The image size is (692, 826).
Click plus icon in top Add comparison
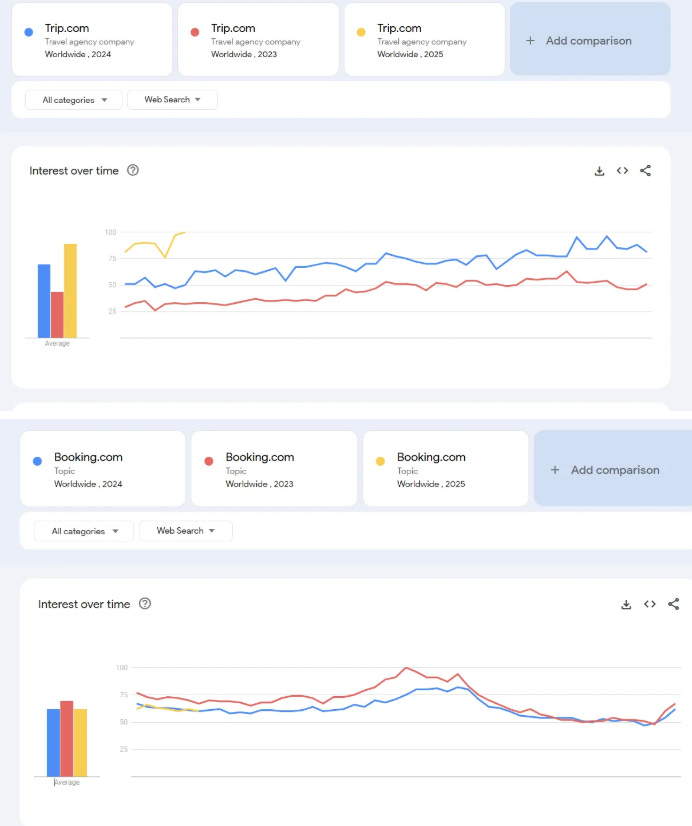click(x=530, y=41)
